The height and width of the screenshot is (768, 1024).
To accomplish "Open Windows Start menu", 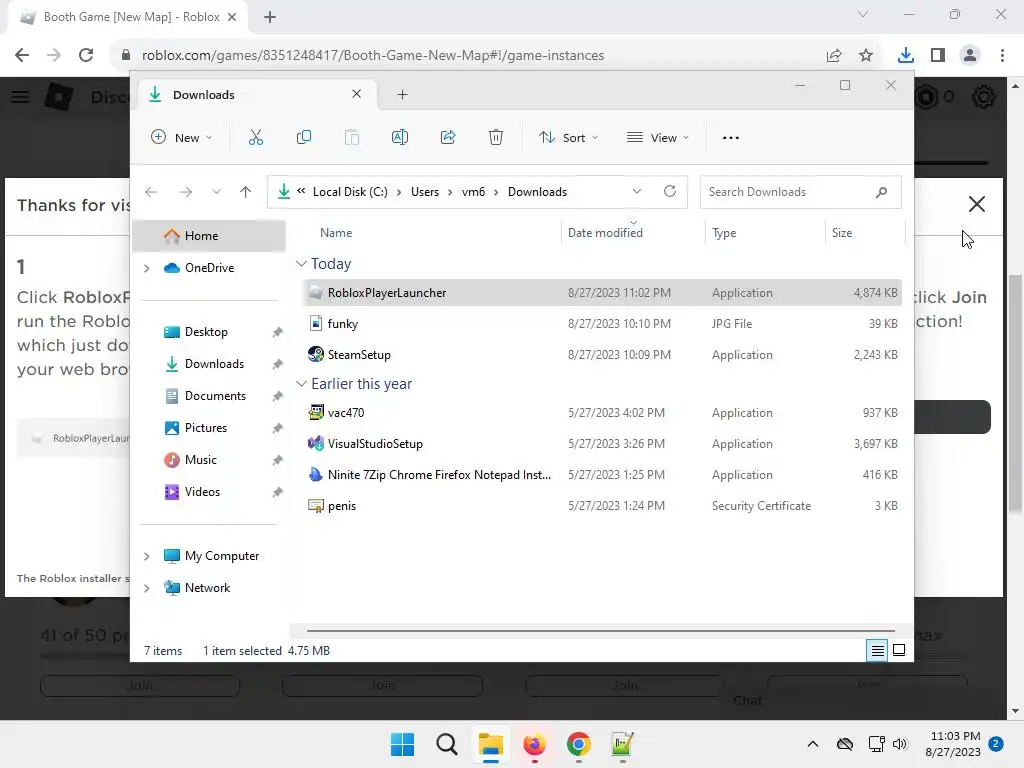I will point(402,744).
